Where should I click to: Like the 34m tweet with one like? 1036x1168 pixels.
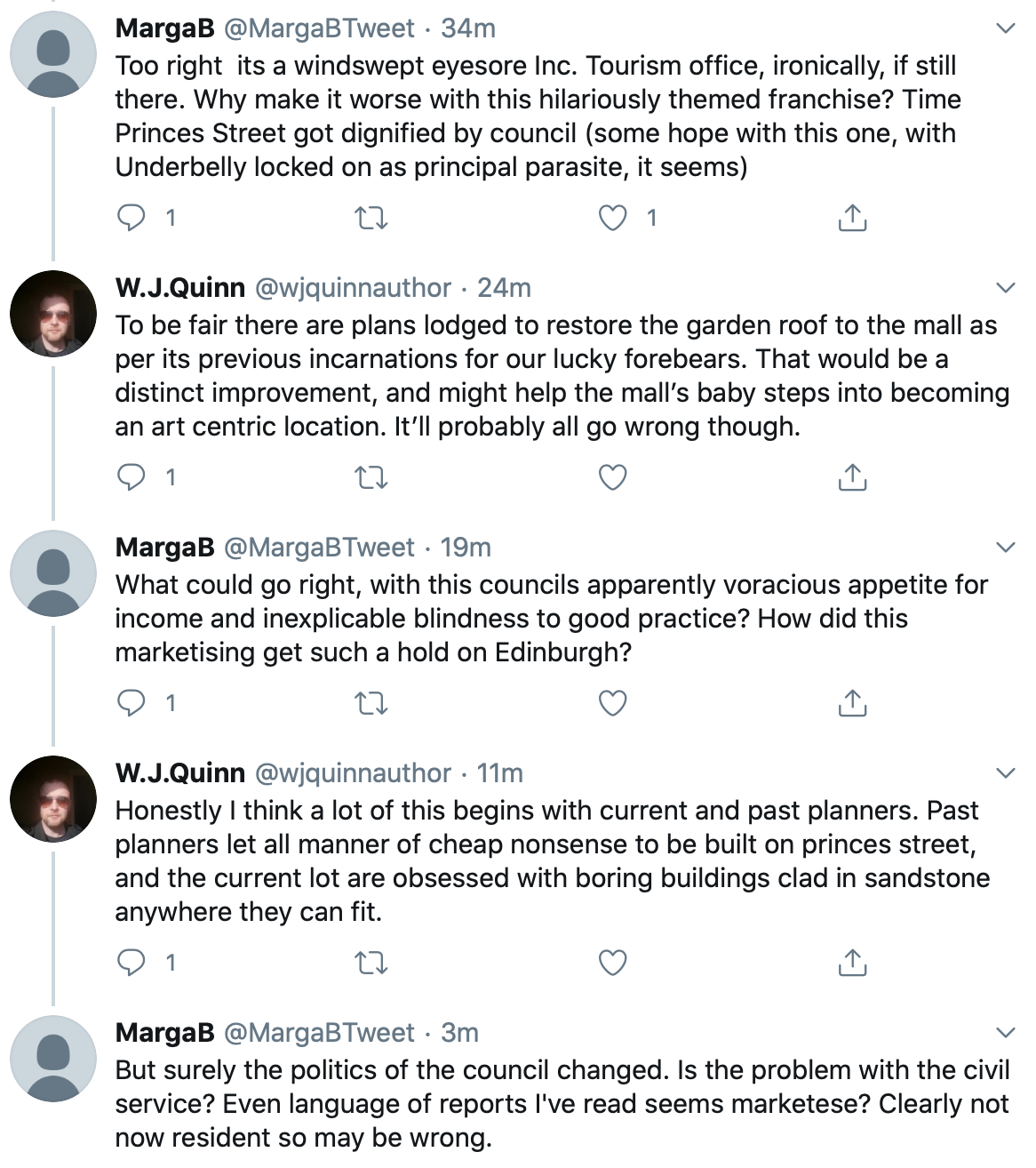click(613, 218)
